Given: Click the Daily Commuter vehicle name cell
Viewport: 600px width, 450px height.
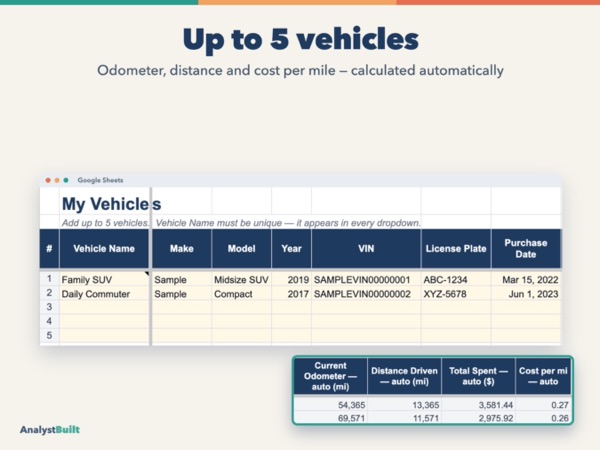Looking at the screenshot, I should [x=104, y=294].
